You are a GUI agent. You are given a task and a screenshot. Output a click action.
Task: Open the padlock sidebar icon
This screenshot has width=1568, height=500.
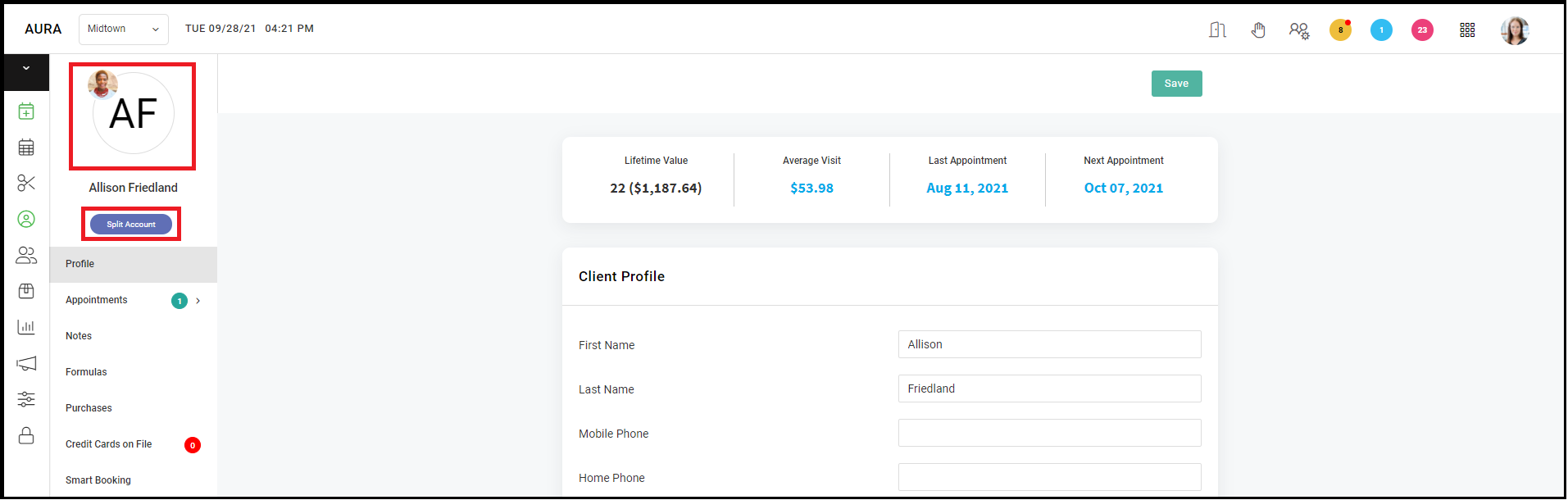coord(26,435)
